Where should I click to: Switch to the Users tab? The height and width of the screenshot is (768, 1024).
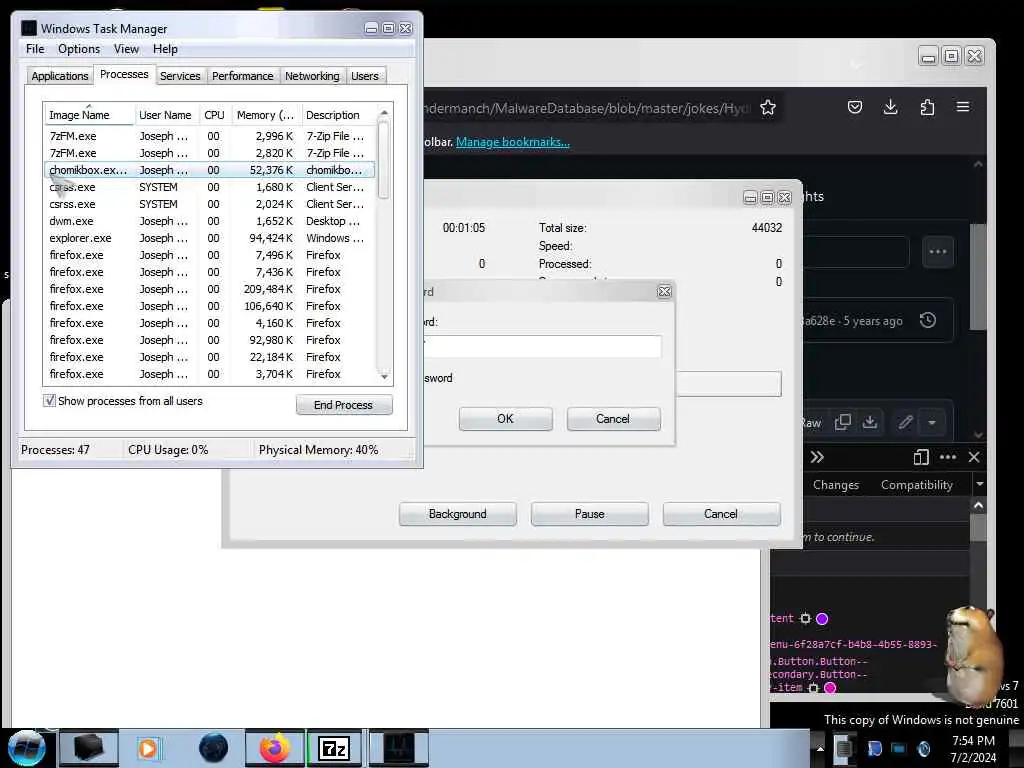pyautogui.click(x=364, y=76)
